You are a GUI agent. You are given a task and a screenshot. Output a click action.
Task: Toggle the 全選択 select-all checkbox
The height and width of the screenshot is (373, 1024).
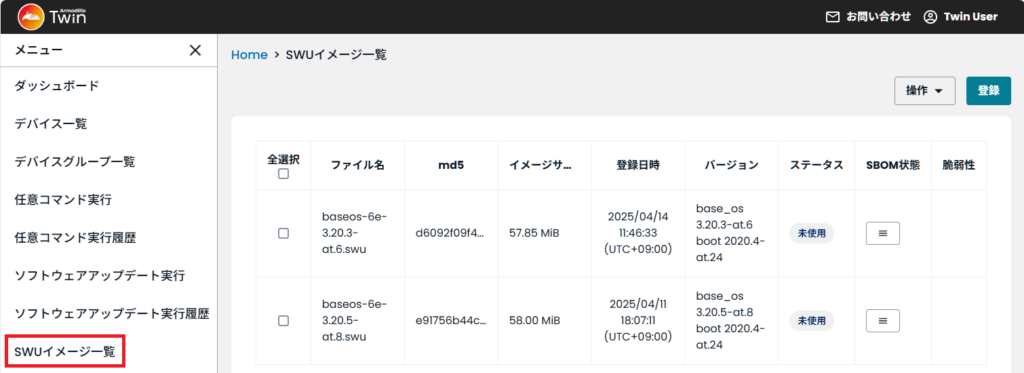pyautogui.click(x=283, y=174)
